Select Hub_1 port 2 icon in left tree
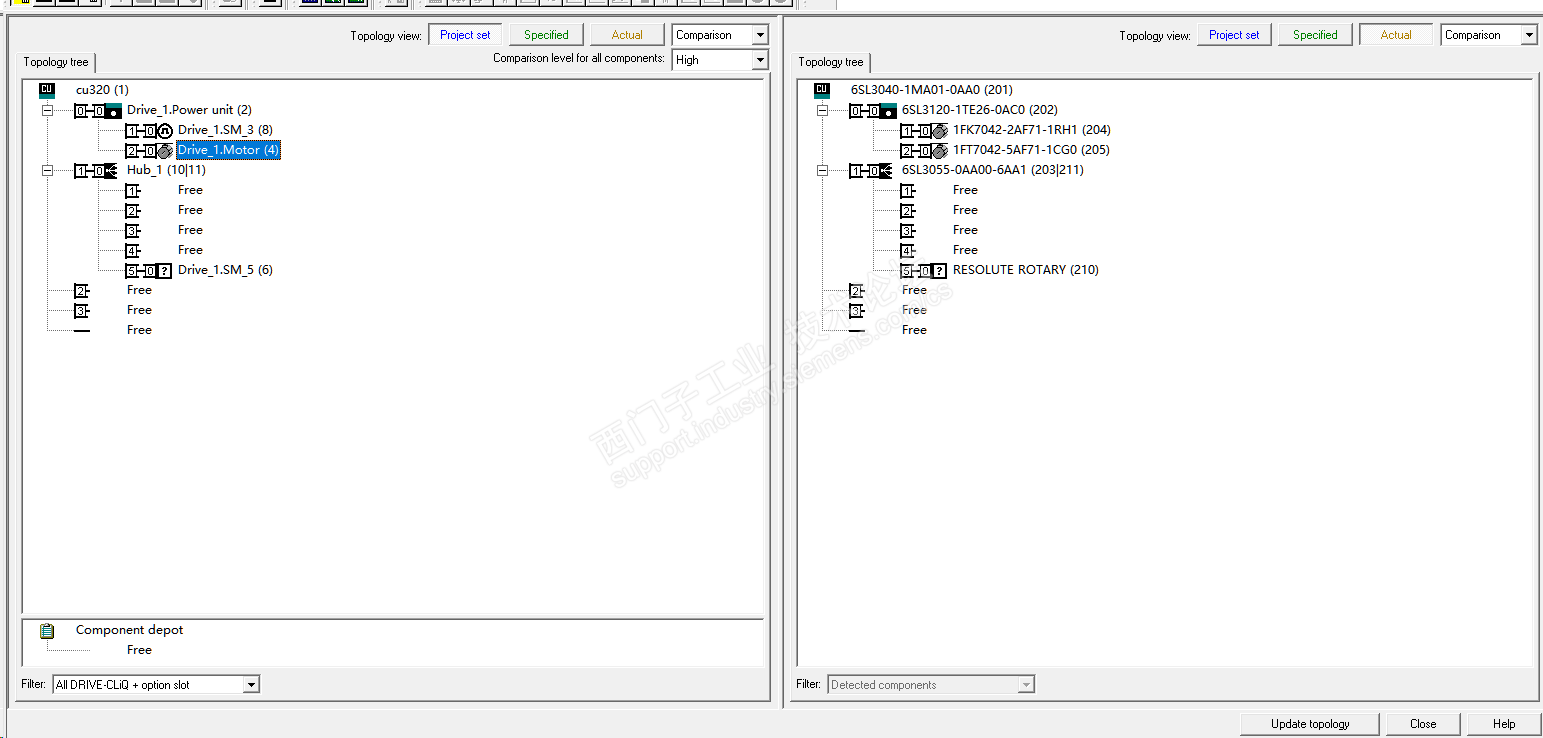 [132, 210]
